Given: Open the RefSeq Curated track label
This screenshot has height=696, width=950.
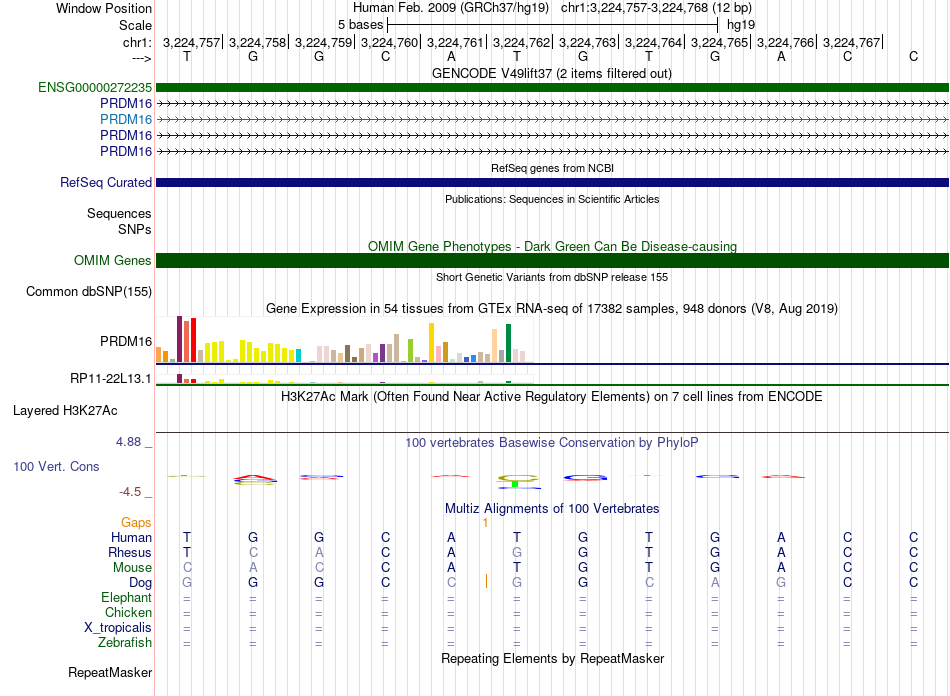Looking at the screenshot, I should pyautogui.click(x=105, y=182).
